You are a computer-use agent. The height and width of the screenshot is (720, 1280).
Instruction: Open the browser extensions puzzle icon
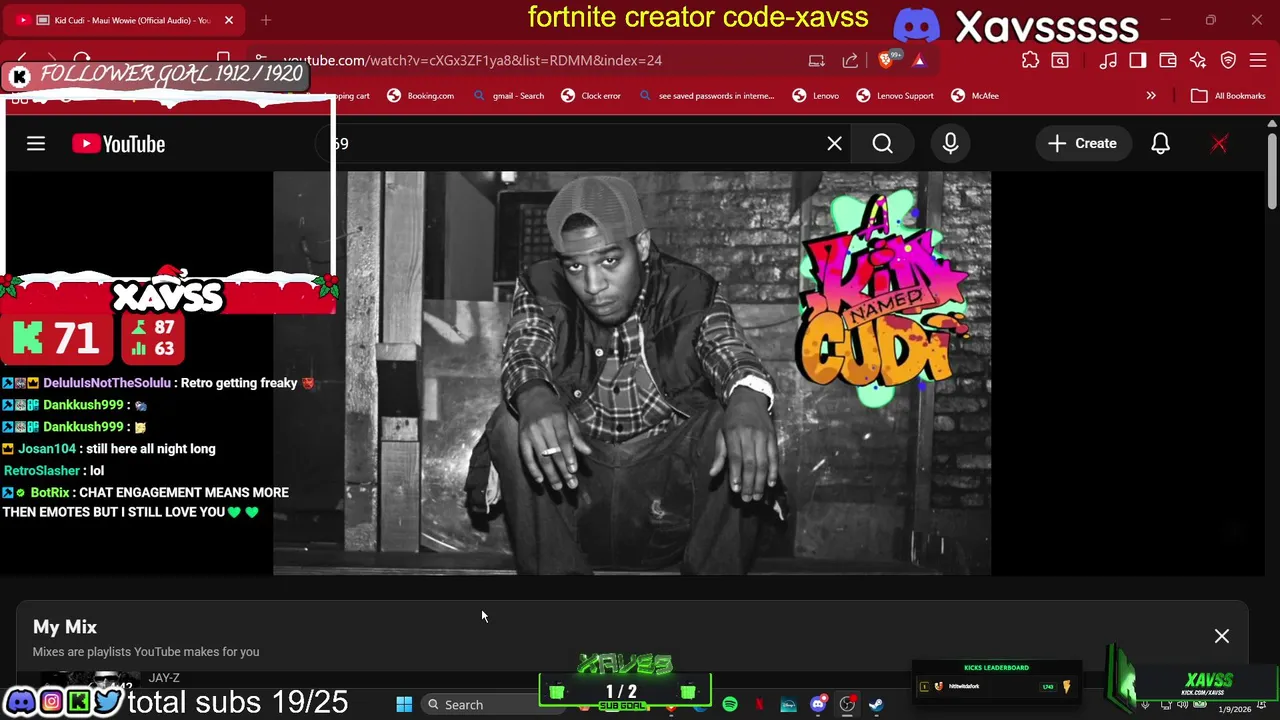click(x=1030, y=60)
